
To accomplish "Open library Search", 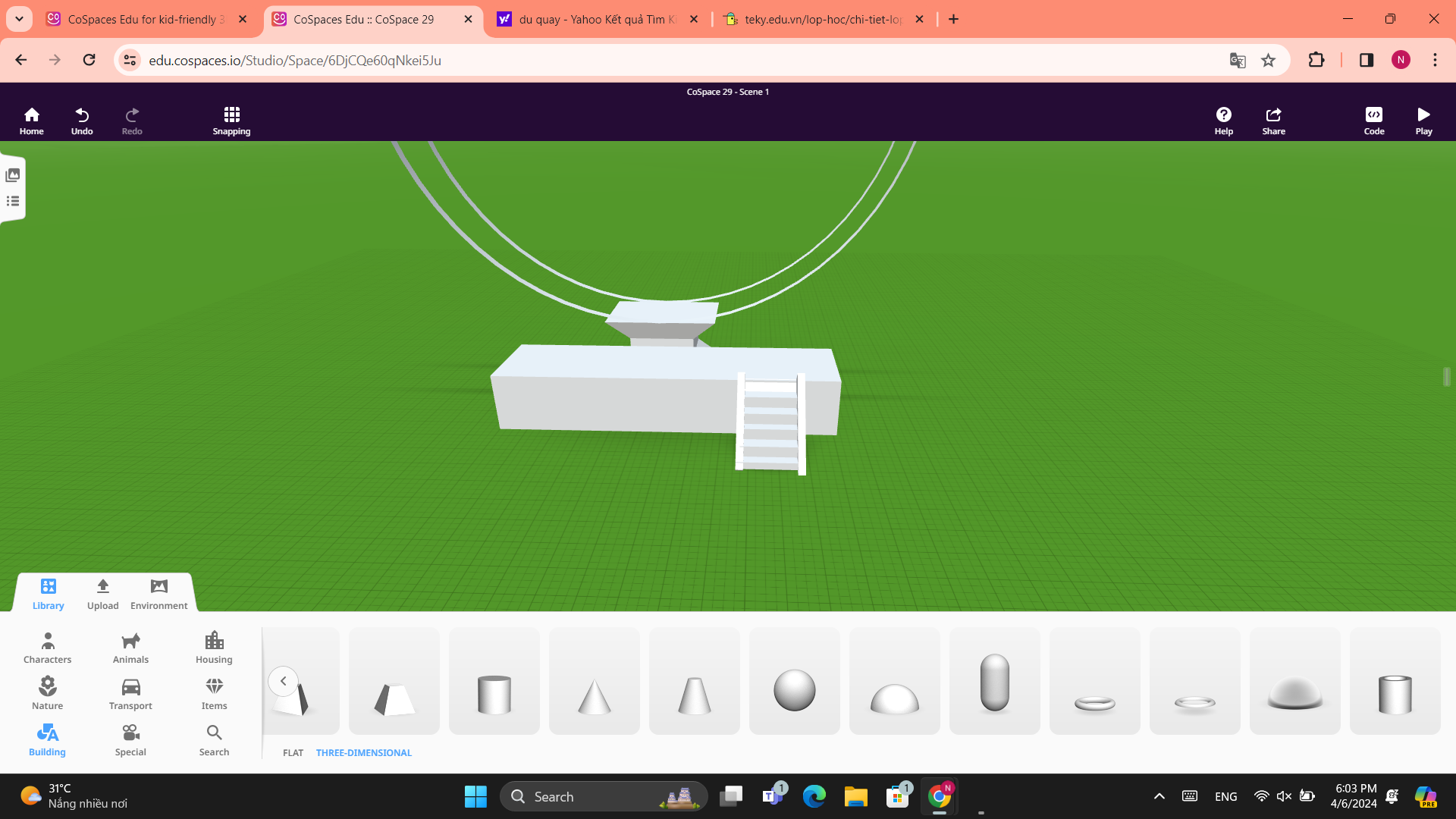I will pyautogui.click(x=214, y=740).
